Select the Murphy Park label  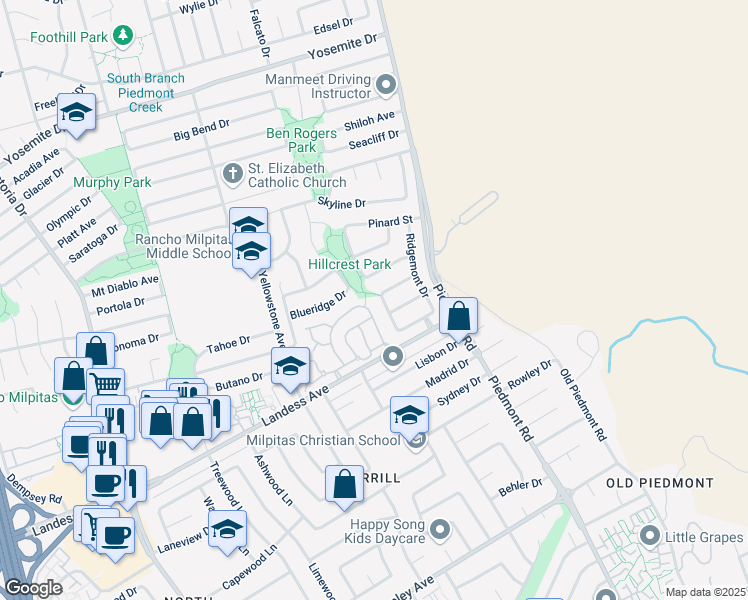[x=112, y=182]
